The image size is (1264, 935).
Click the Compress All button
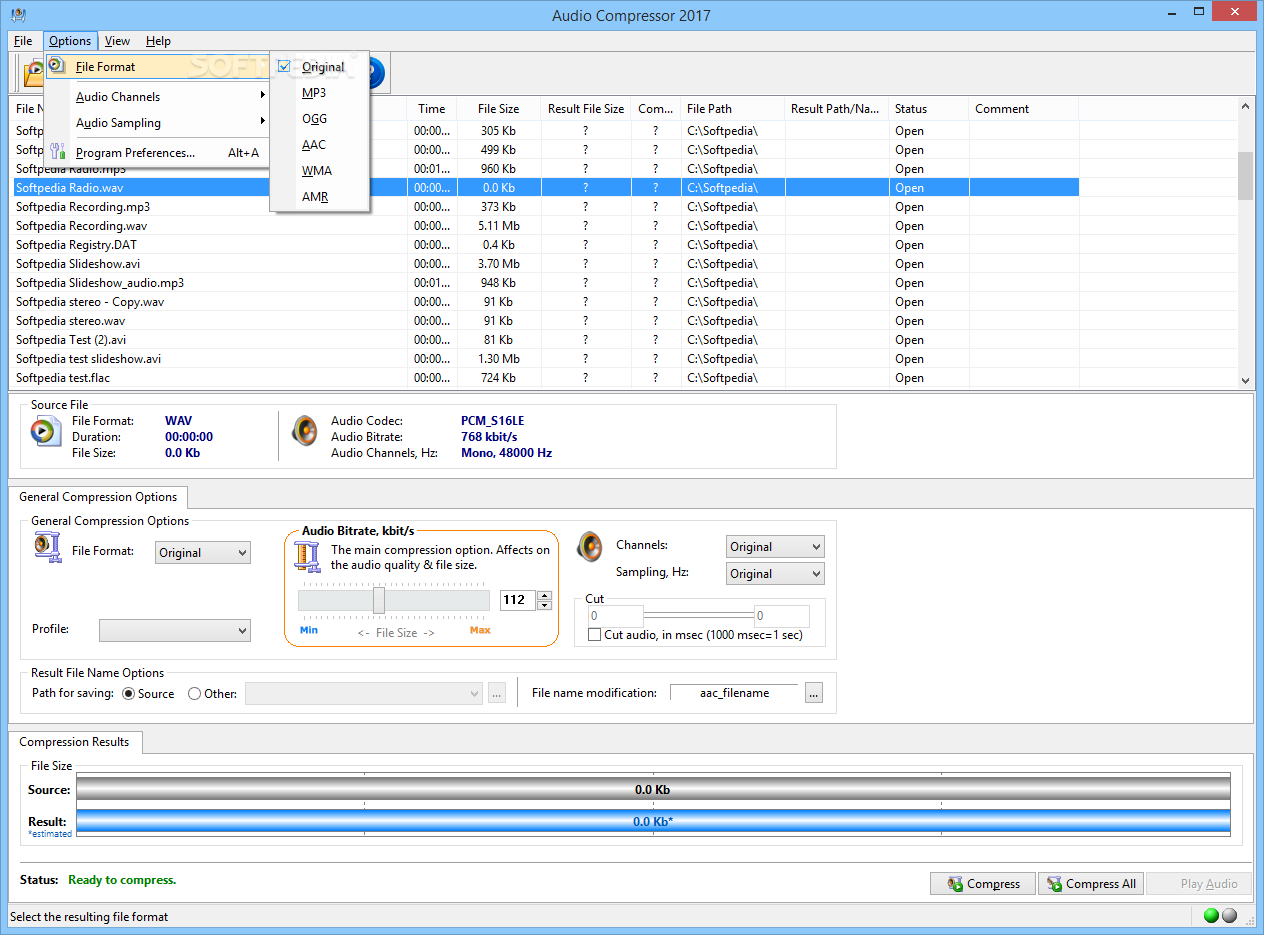[x=1090, y=884]
